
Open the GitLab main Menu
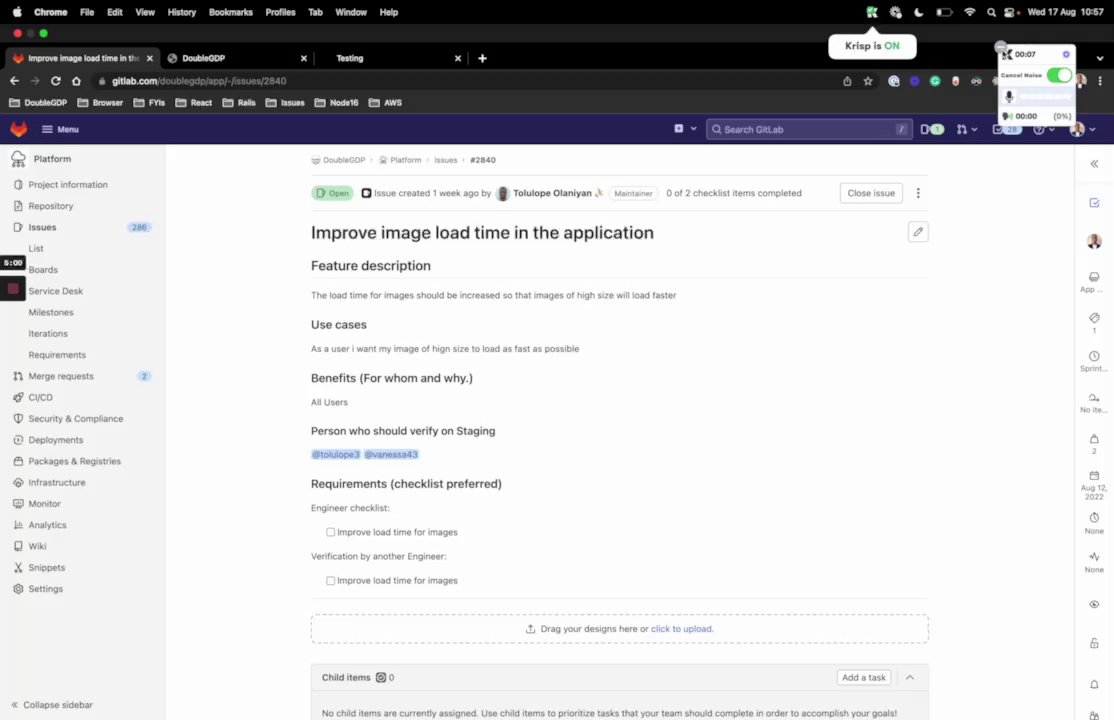tap(60, 129)
